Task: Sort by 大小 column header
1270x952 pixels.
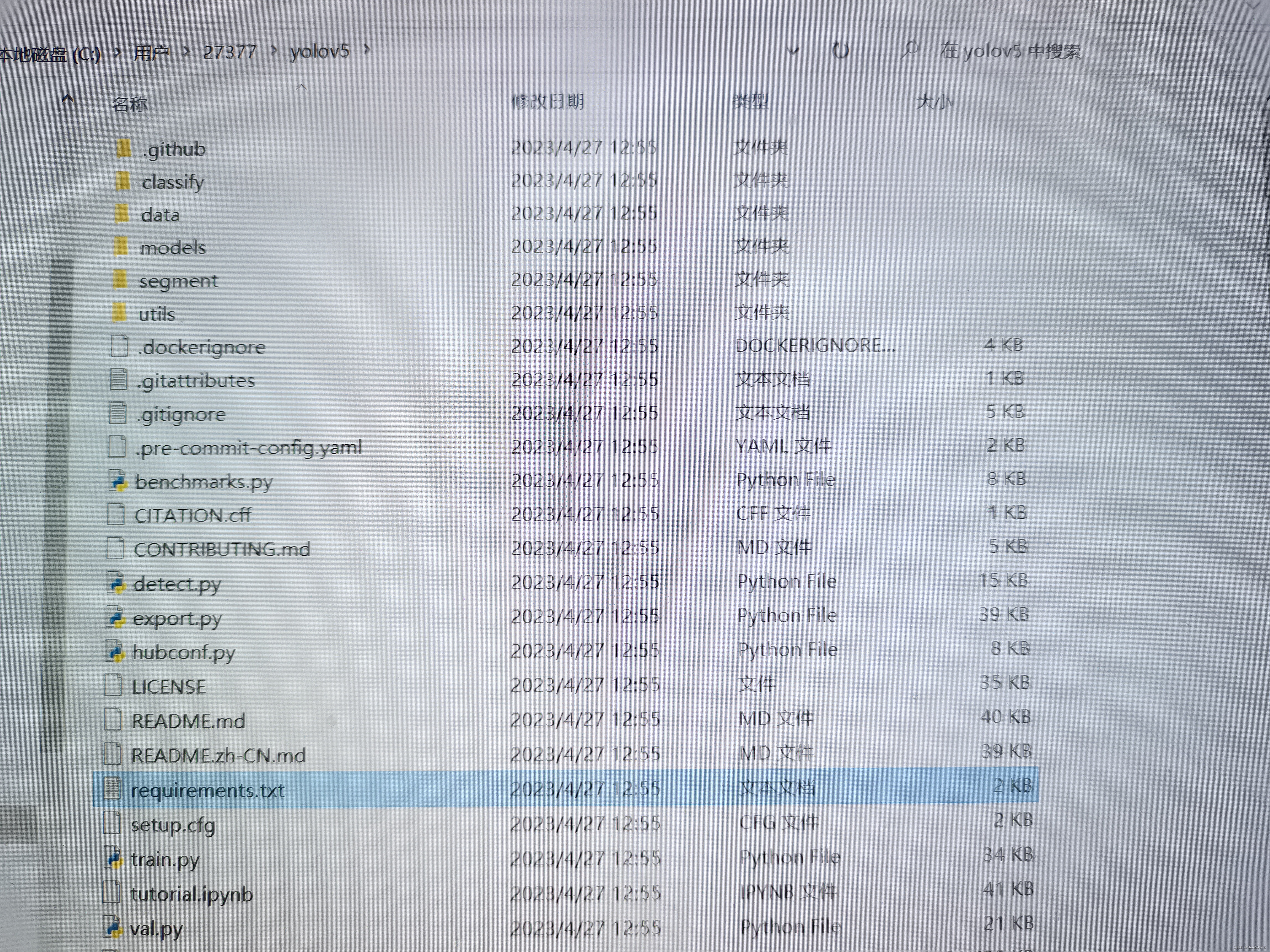Action: (x=934, y=102)
